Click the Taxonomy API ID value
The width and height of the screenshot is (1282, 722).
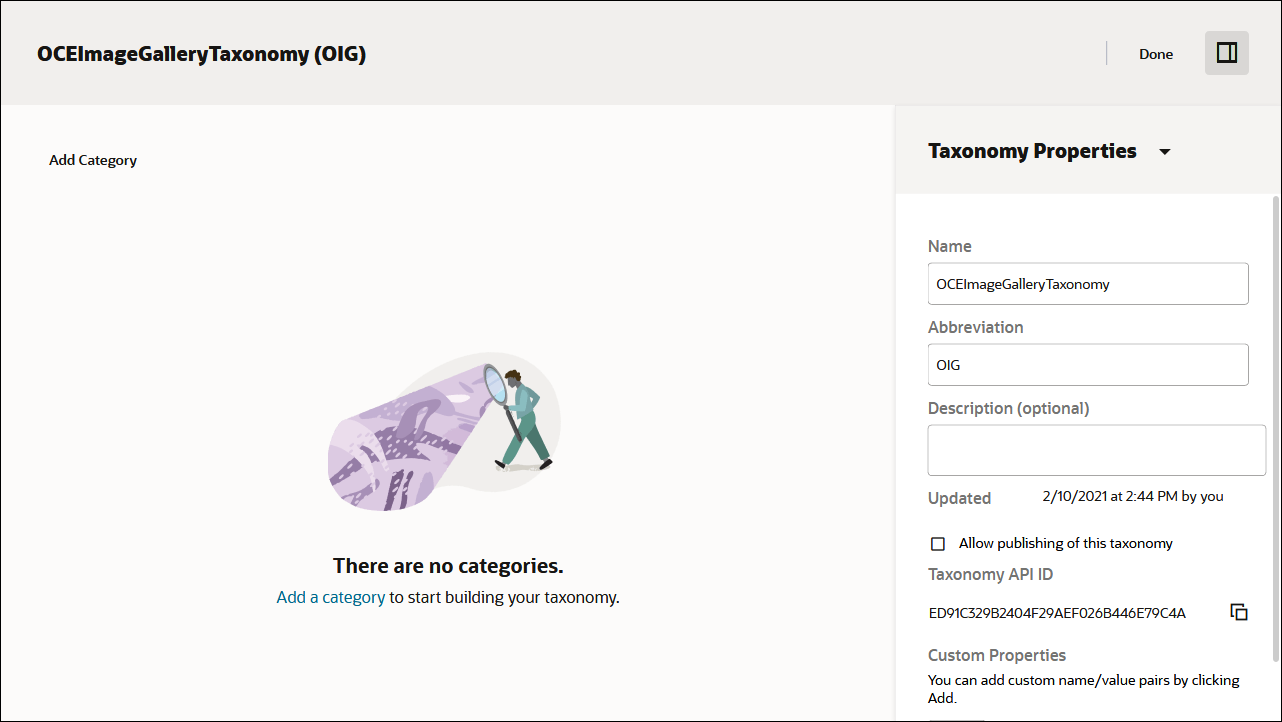click(1057, 612)
